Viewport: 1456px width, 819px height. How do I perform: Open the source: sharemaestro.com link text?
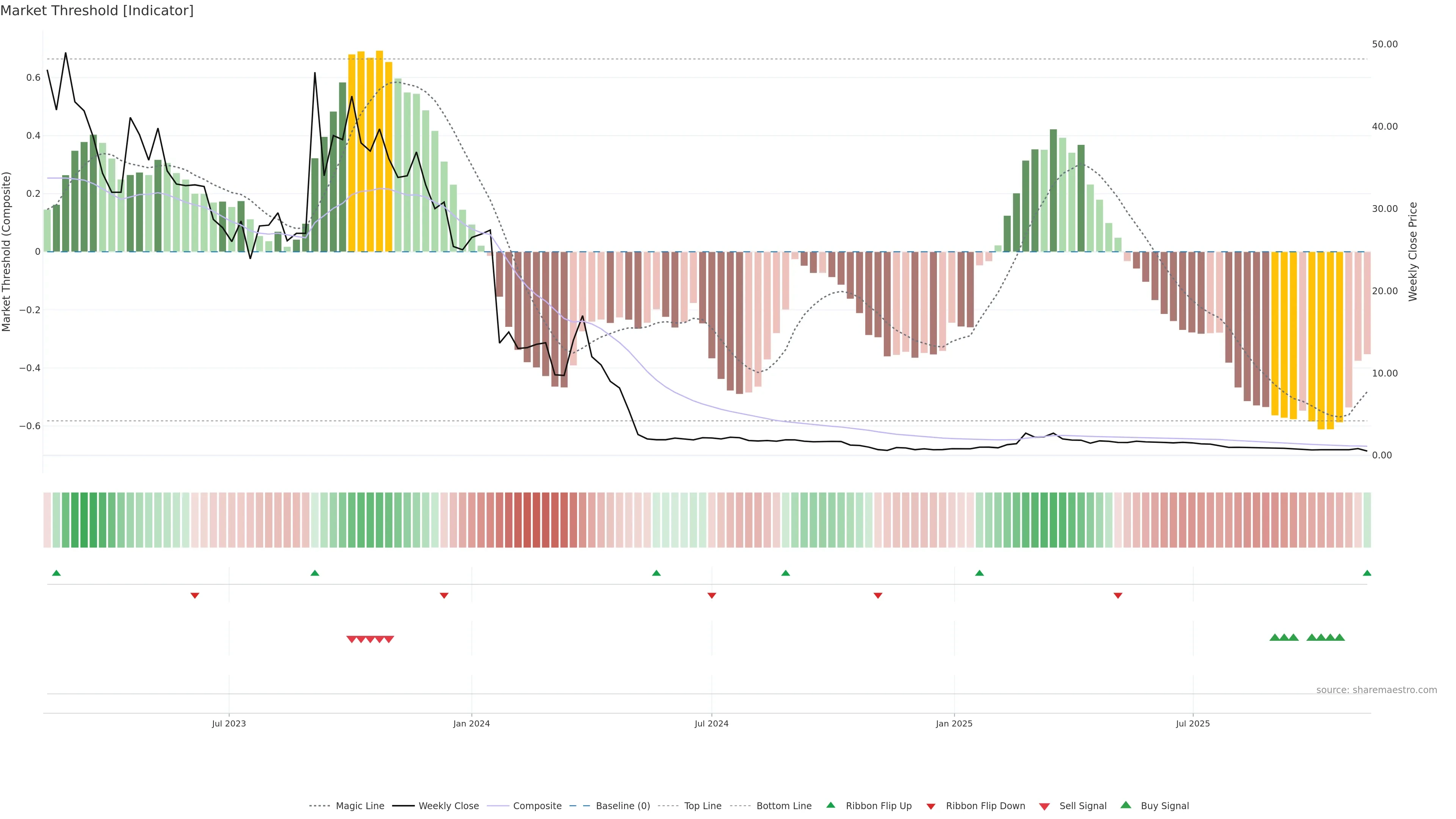pos(1376,690)
